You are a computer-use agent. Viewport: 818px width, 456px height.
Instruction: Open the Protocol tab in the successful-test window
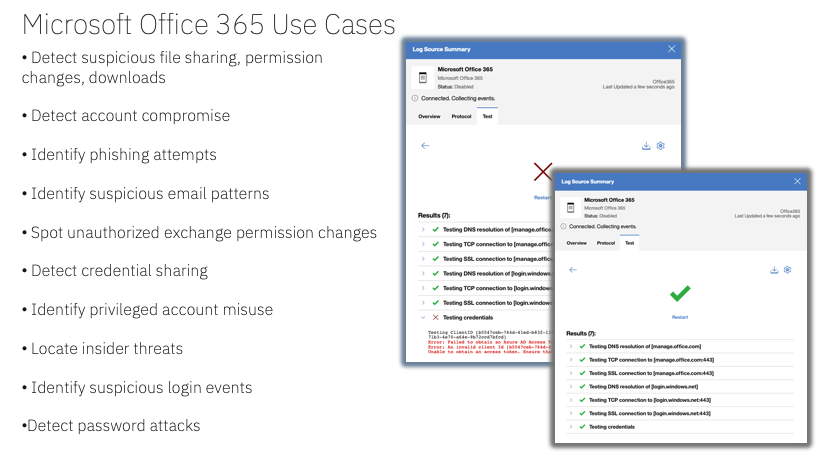click(x=606, y=243)
